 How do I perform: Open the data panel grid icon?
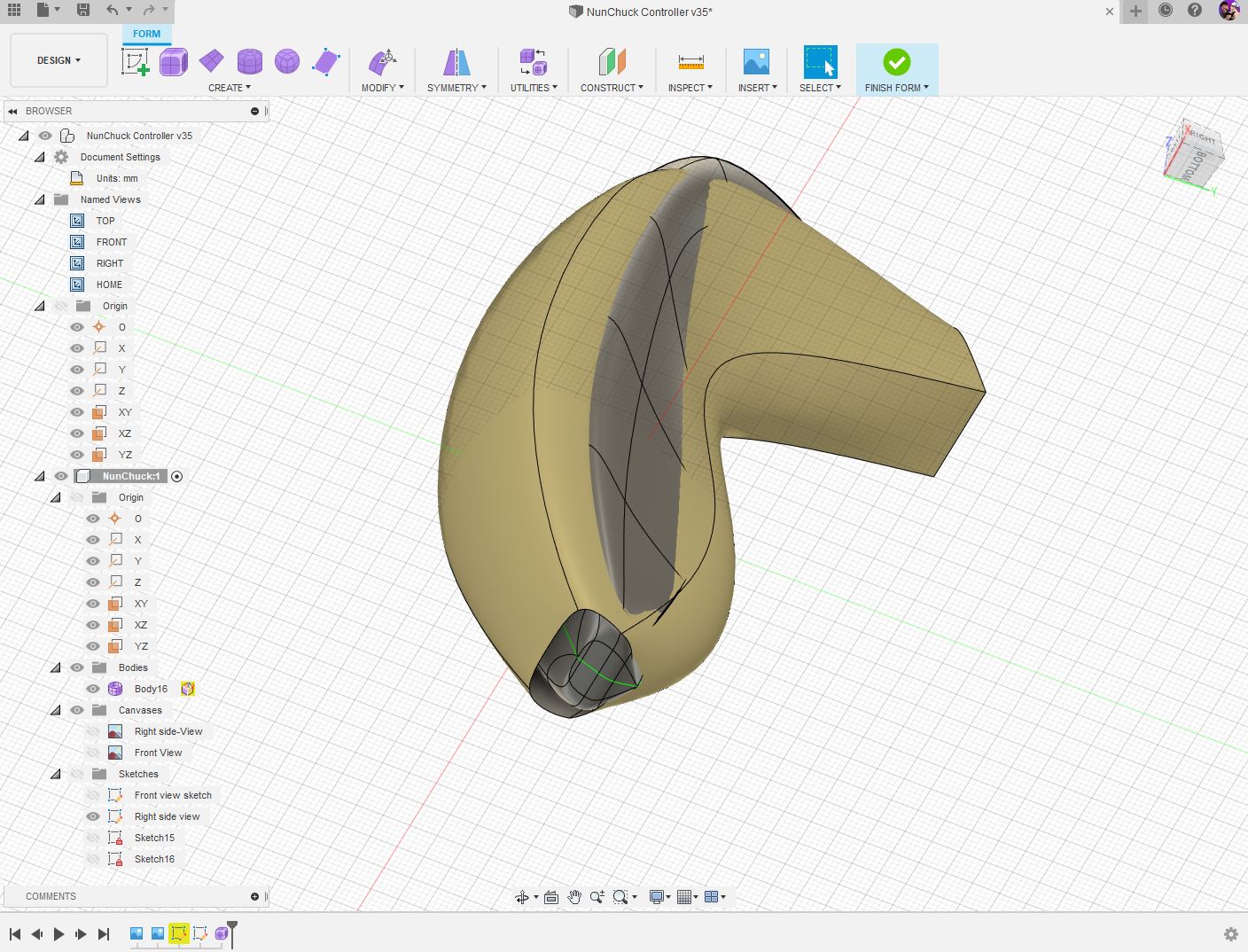[14, 11]
